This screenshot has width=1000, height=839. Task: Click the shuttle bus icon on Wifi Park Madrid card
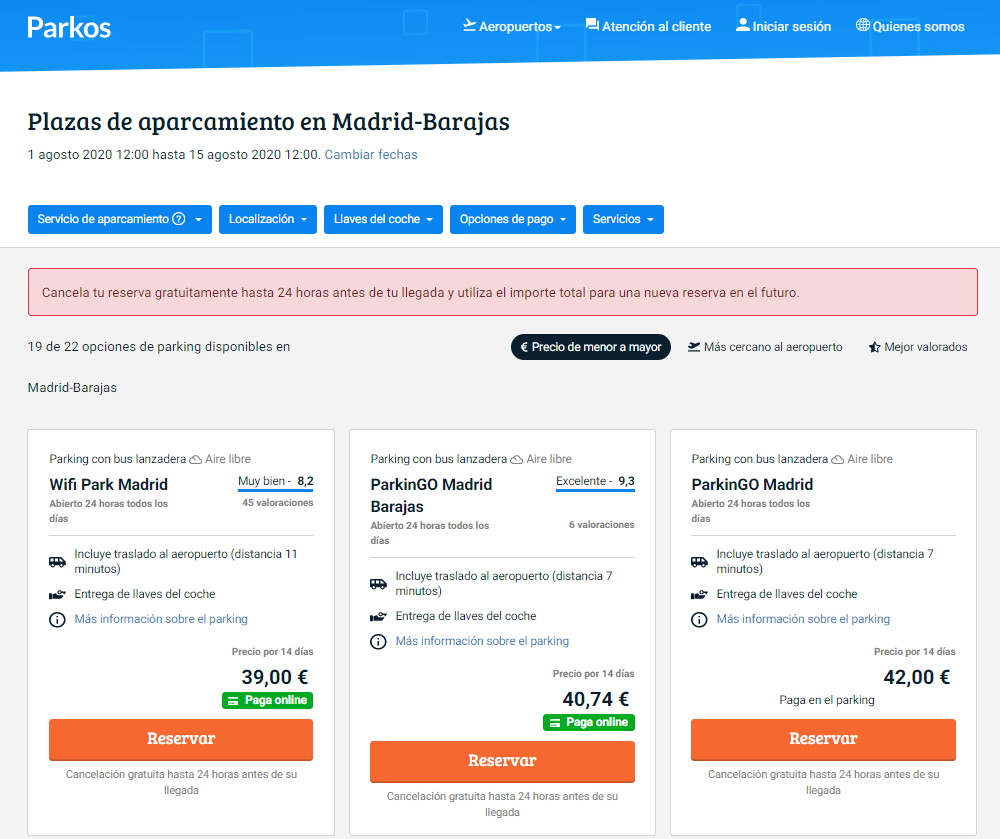tap(57, 562)
